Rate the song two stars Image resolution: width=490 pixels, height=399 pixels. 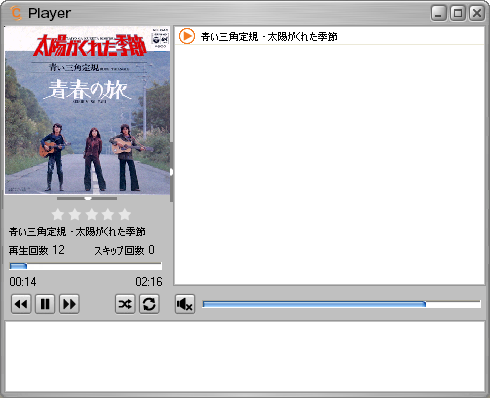[x=75, y=214]
